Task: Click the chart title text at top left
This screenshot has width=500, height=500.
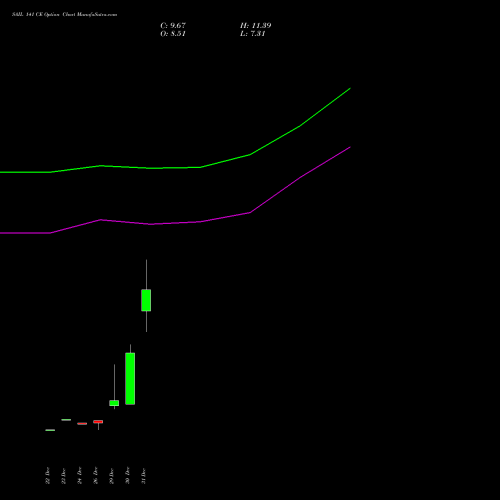Action: [65, 15]
